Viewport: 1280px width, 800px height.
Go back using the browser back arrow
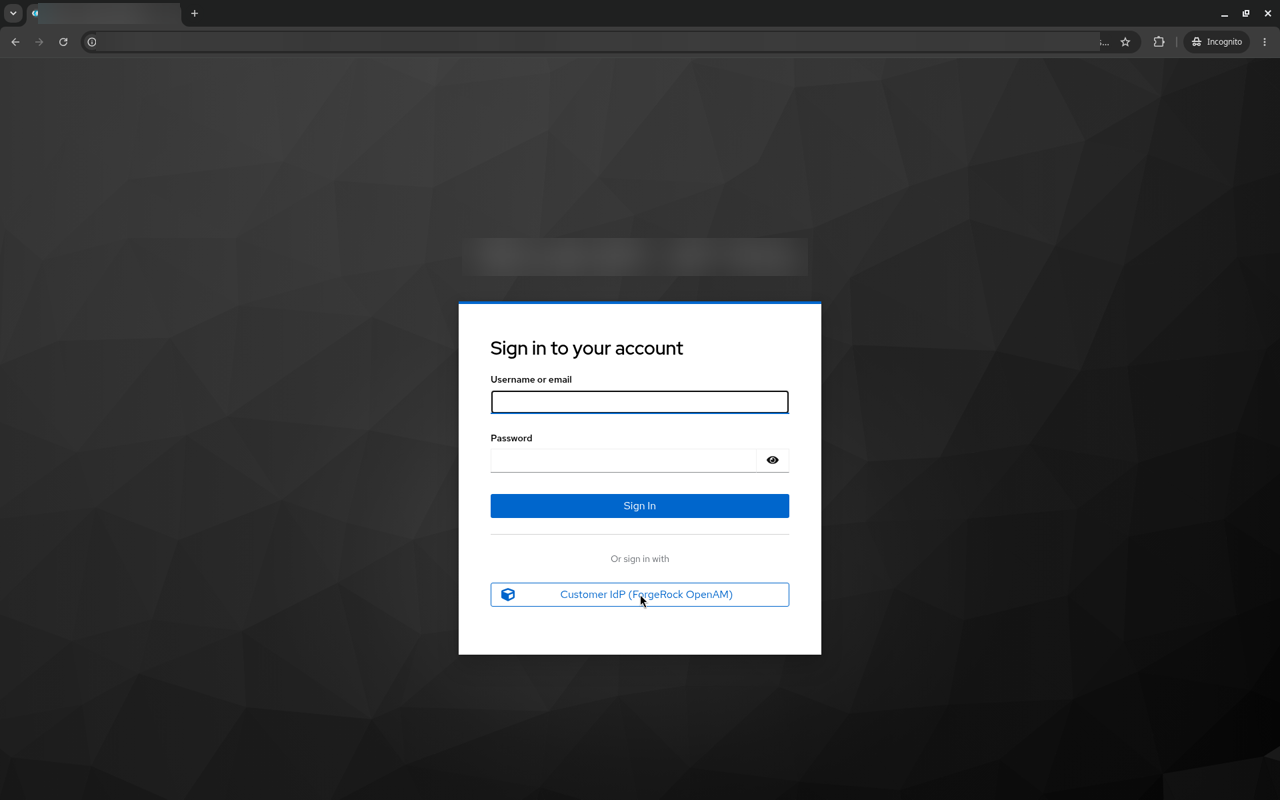15,42
